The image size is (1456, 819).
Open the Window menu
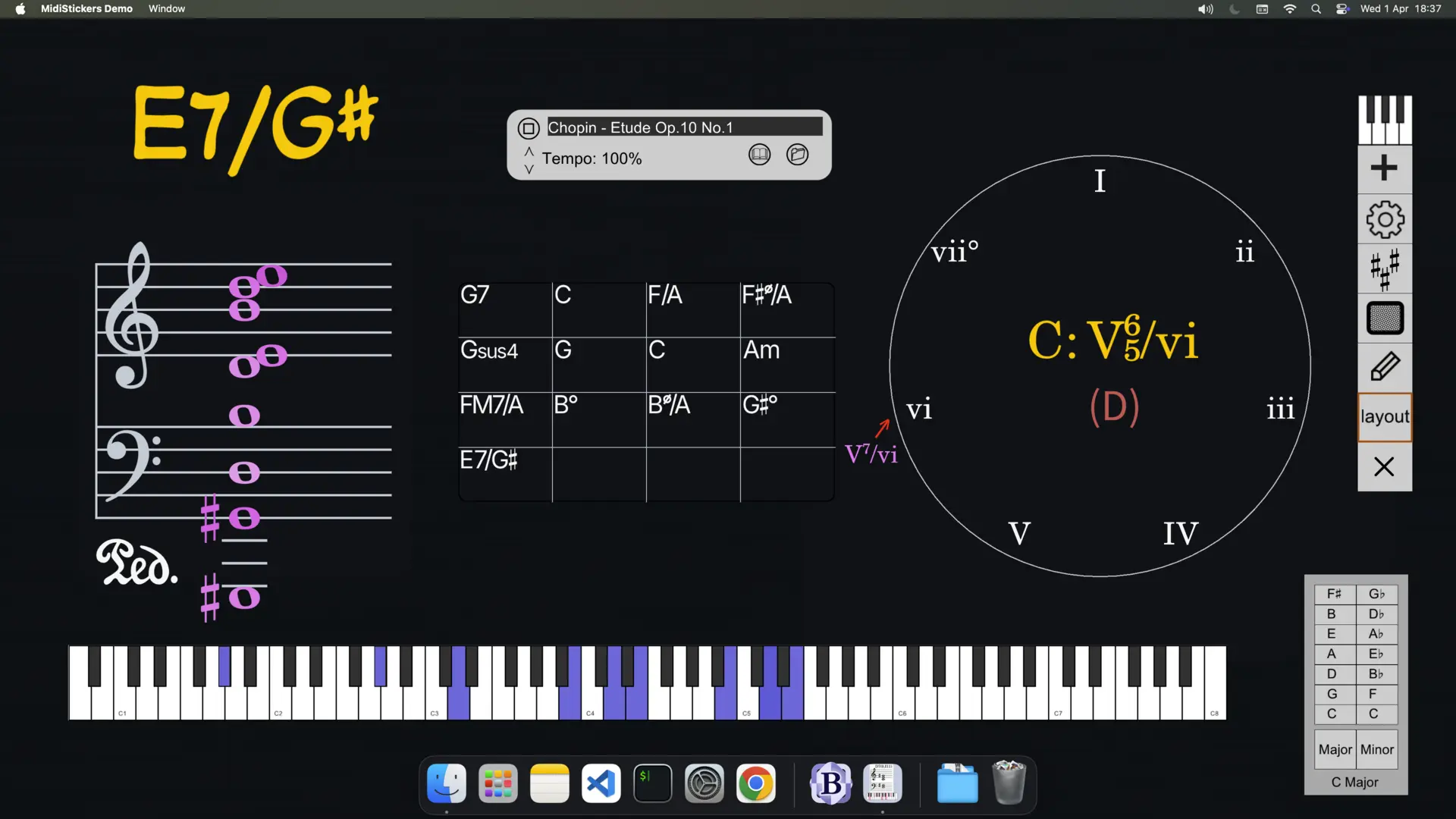(166, 8)
